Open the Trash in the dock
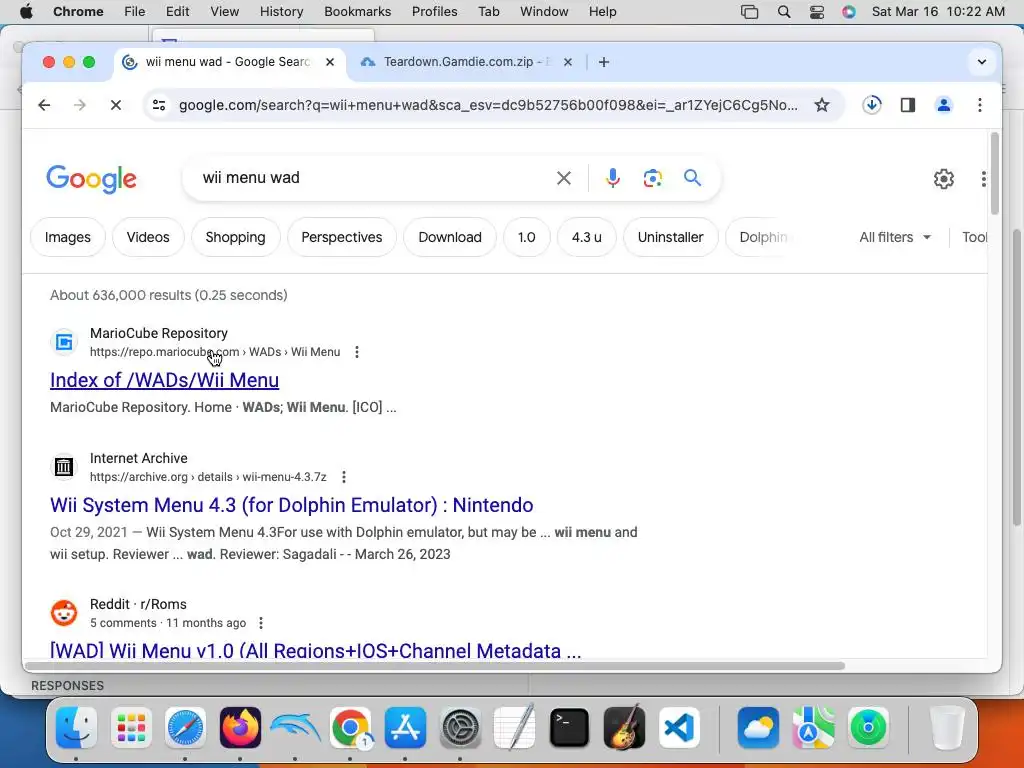Viewport: 1024px width, 768px height. [947, 728]
